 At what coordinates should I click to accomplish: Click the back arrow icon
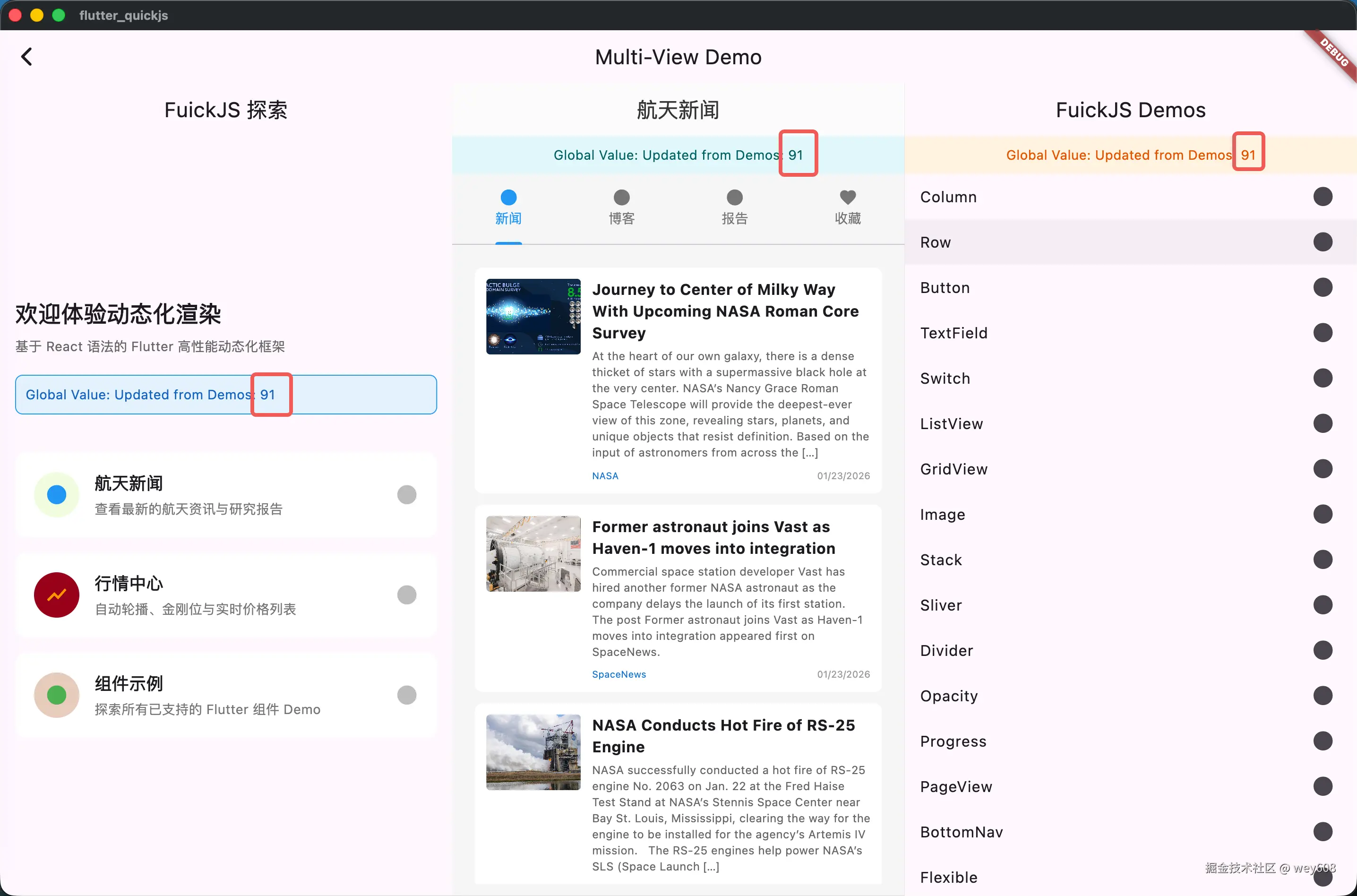point(26,57)
